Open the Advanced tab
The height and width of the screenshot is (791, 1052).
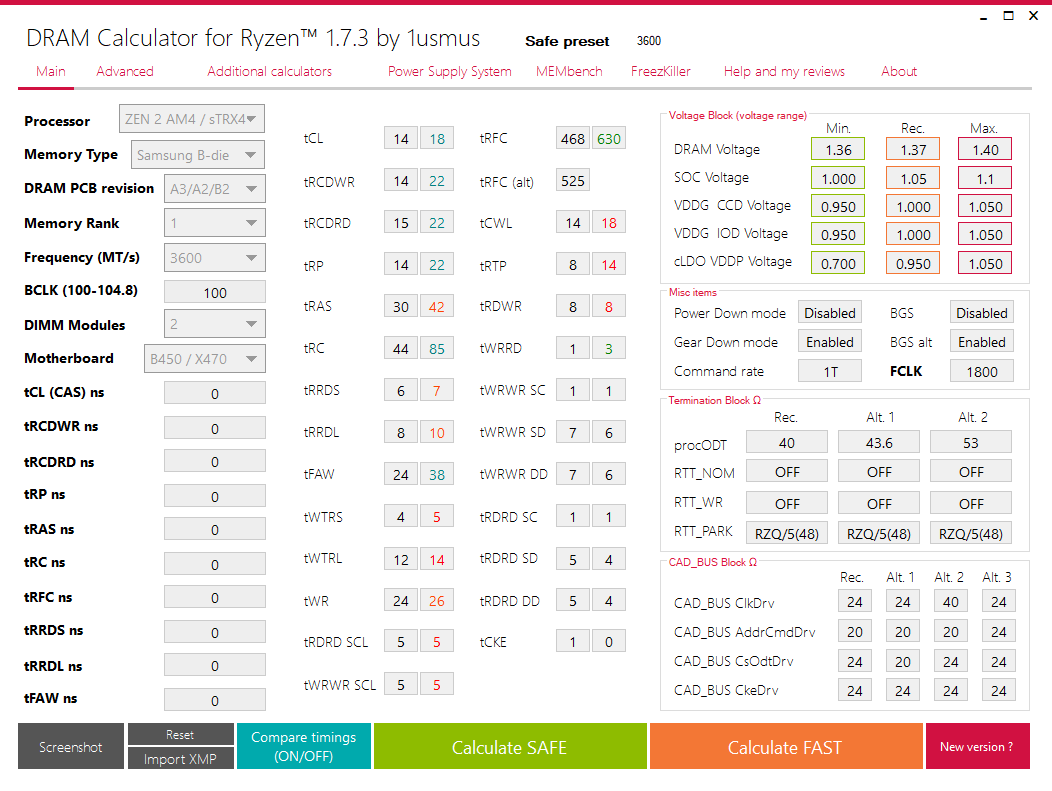125,71
